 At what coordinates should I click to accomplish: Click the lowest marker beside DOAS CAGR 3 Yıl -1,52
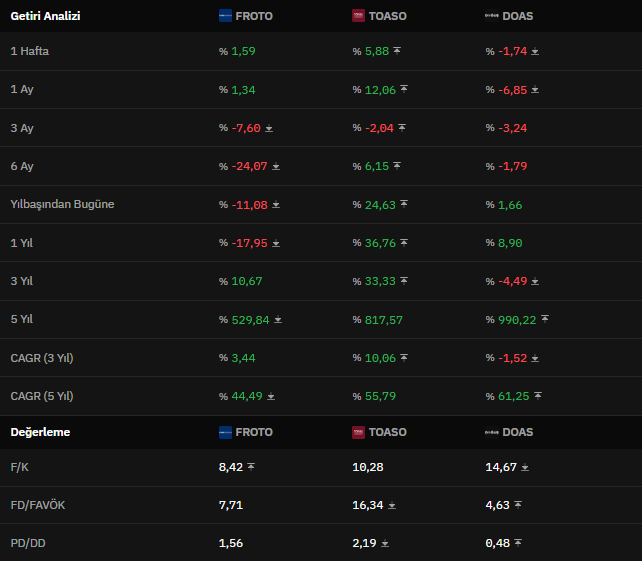[535, 359]
